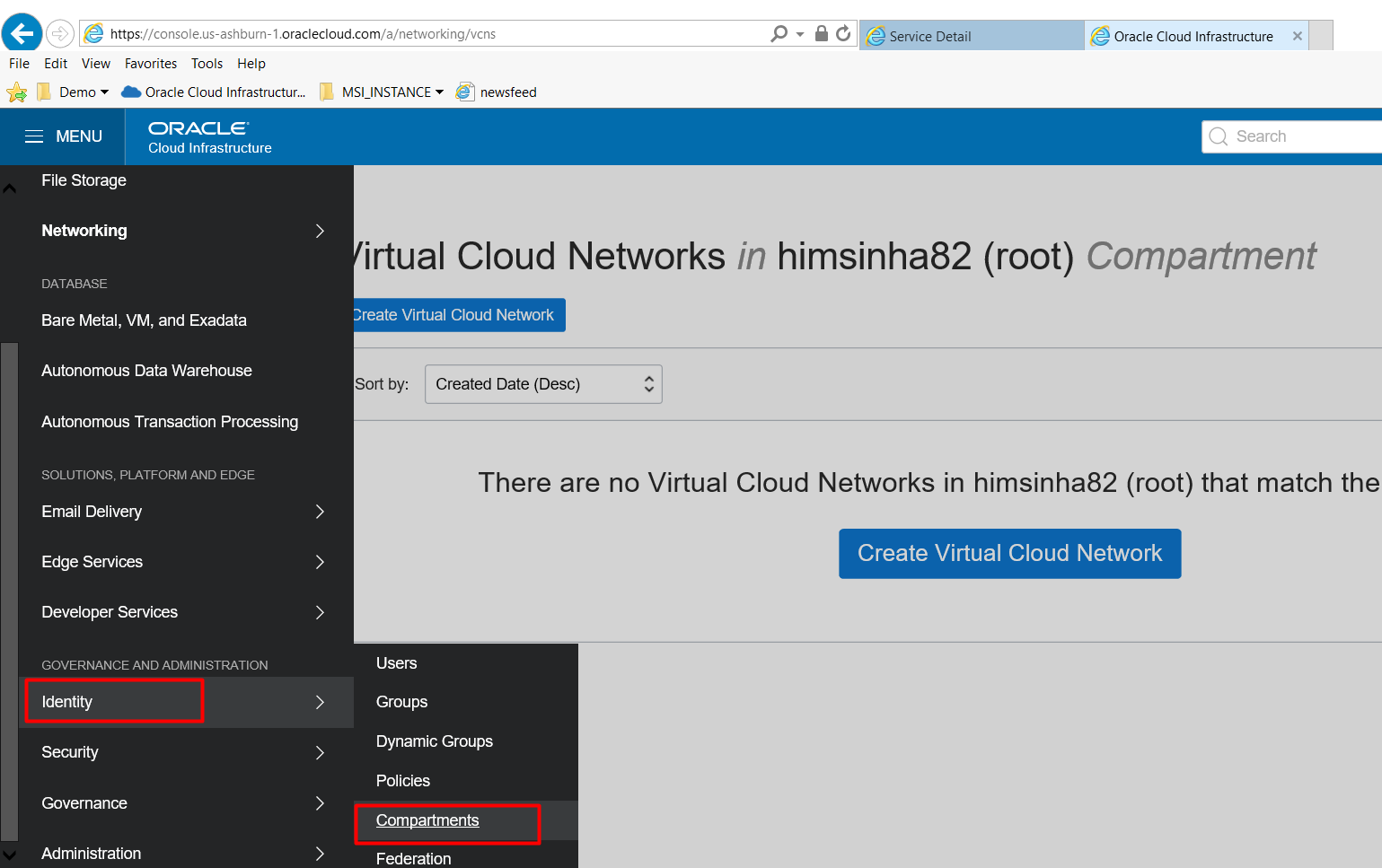Expand the Edge Services submenu chevron
This screenshot has width=1382, height=868.
point(320,562)
